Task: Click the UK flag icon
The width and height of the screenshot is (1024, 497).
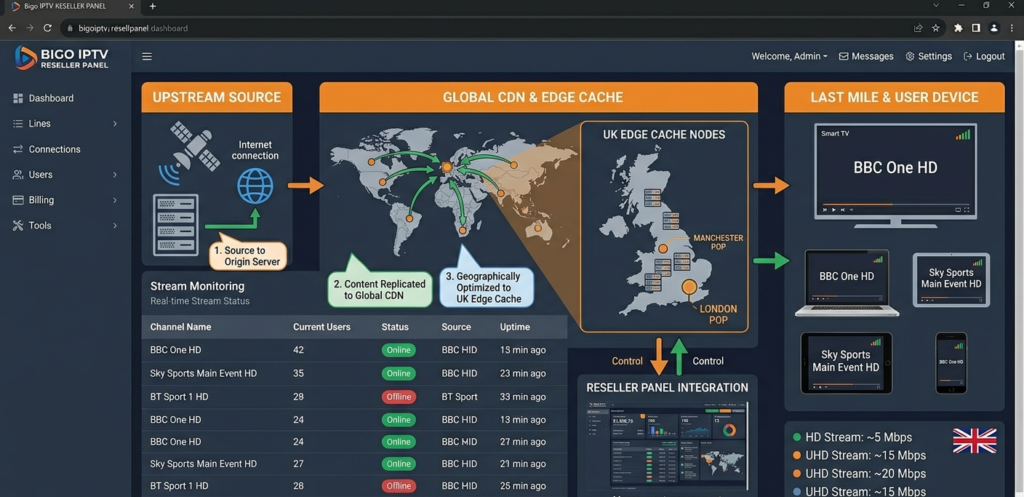Action: coord(974,441)
